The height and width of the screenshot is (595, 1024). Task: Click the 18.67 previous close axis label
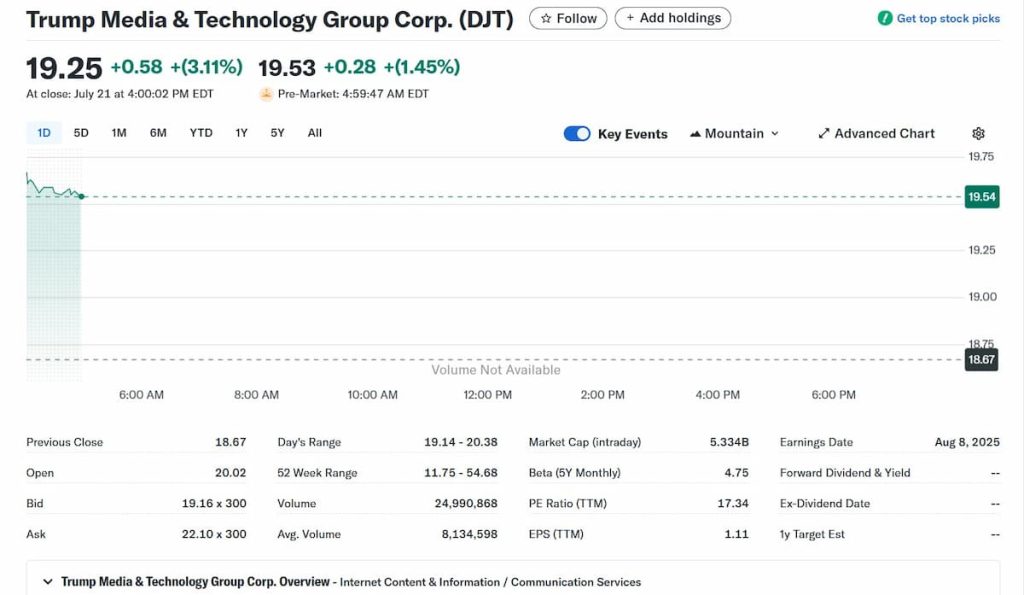tap(981, 359)
